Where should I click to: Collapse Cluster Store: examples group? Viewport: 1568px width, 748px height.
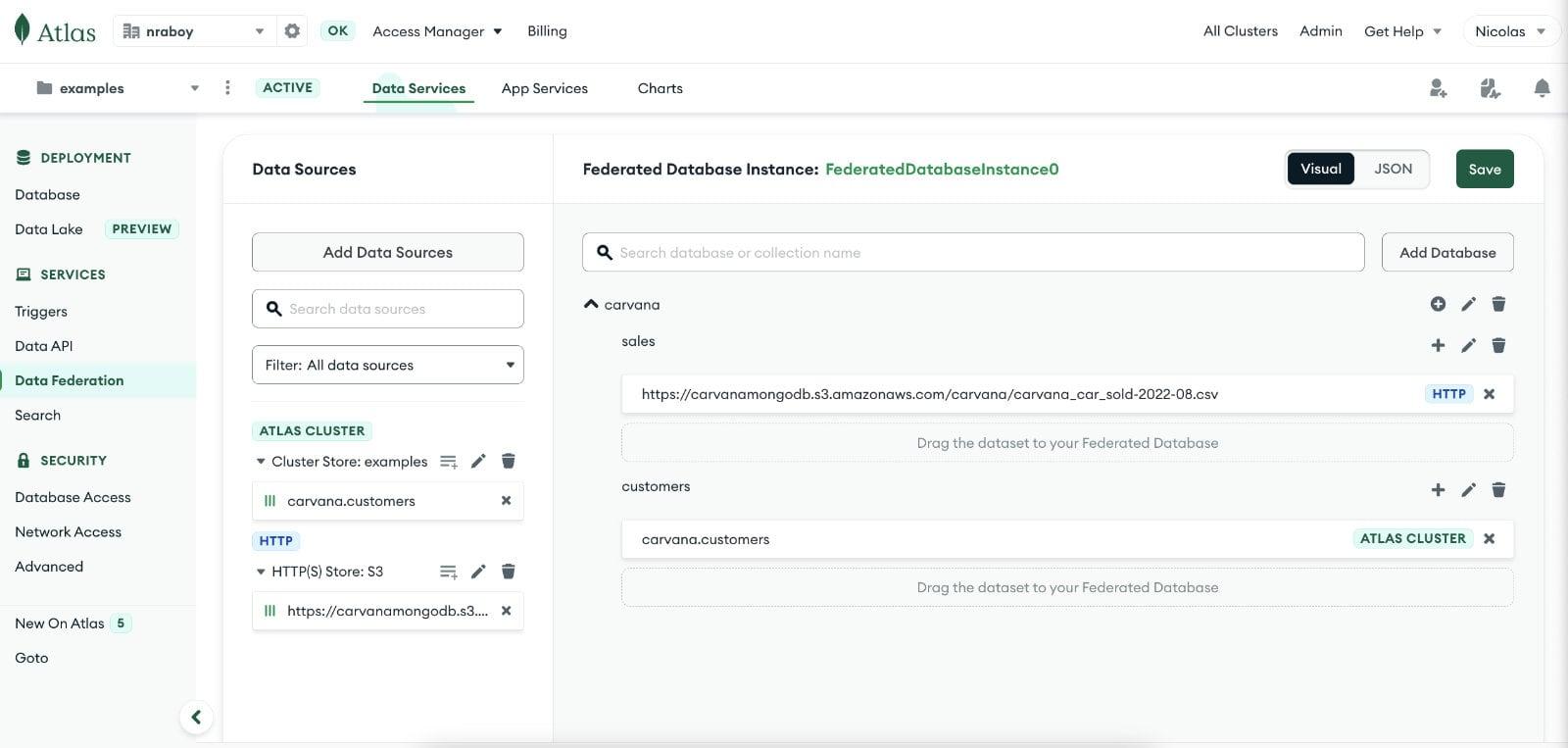261,462
